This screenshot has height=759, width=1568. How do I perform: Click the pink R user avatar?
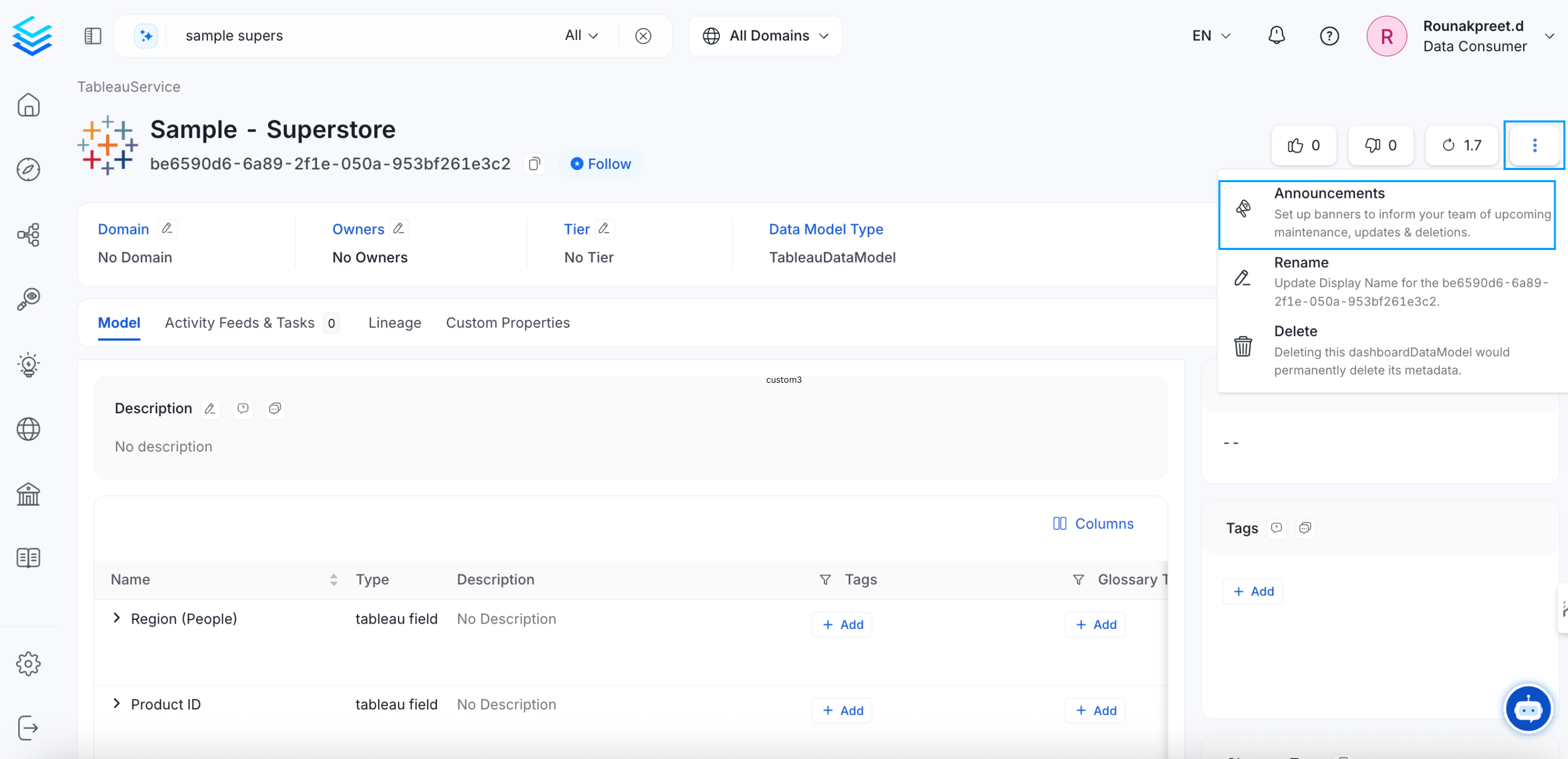[x=1387, y=36]
